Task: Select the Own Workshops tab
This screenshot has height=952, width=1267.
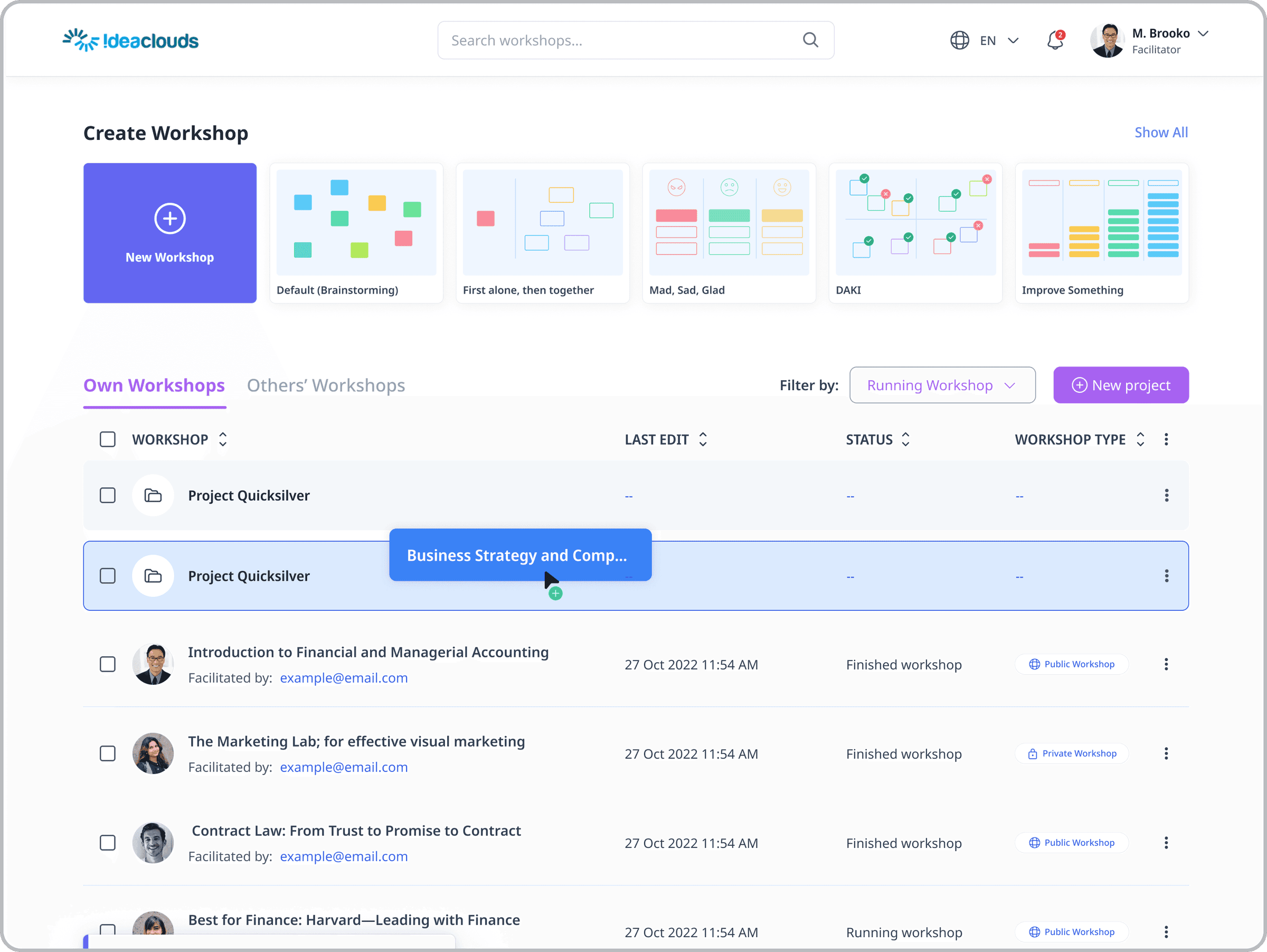Action: [154, 385]
